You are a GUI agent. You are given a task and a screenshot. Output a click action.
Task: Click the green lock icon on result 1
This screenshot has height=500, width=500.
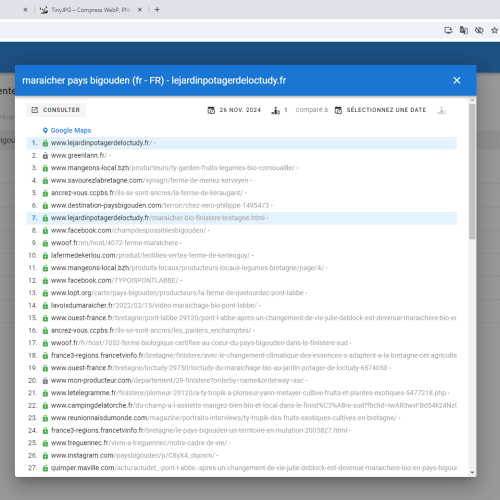(x=45, y=143)
